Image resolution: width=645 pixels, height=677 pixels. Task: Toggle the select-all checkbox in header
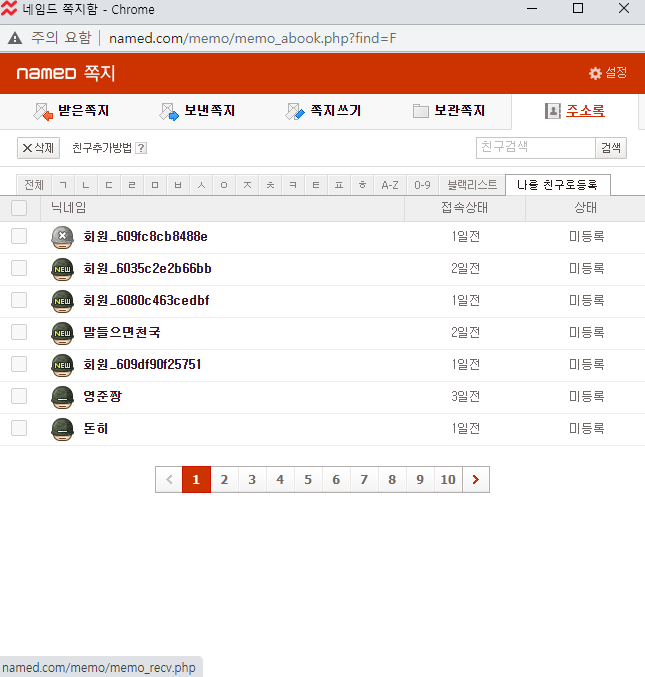point(19,208)
